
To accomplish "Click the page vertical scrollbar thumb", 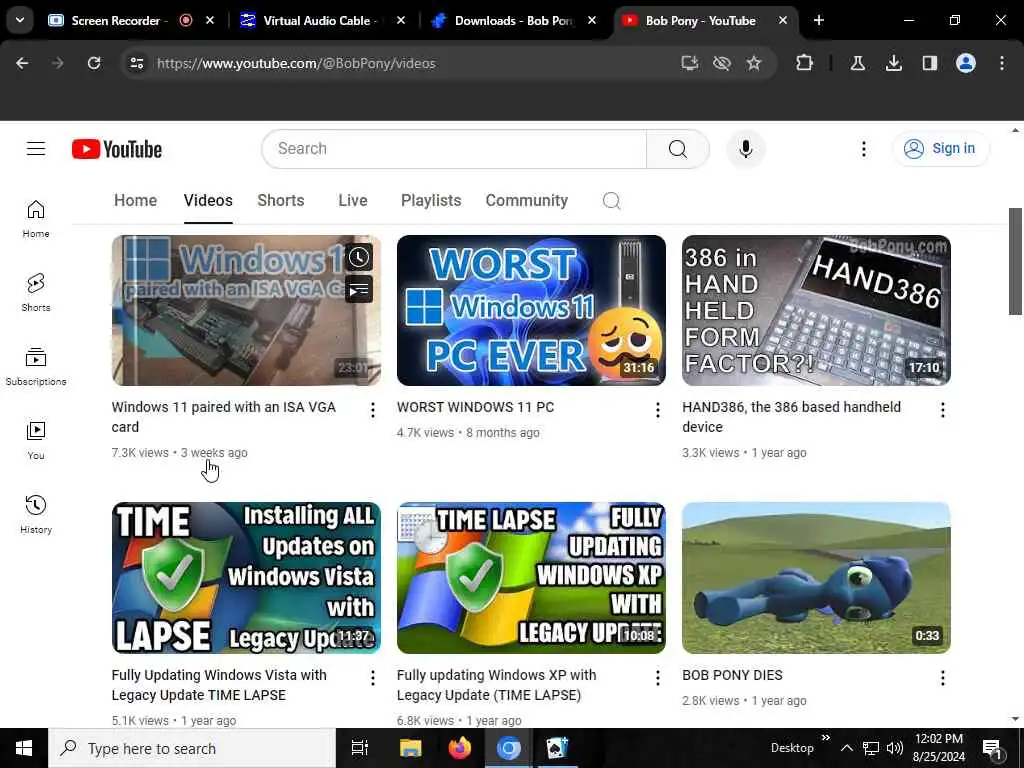I will 1015,261.
